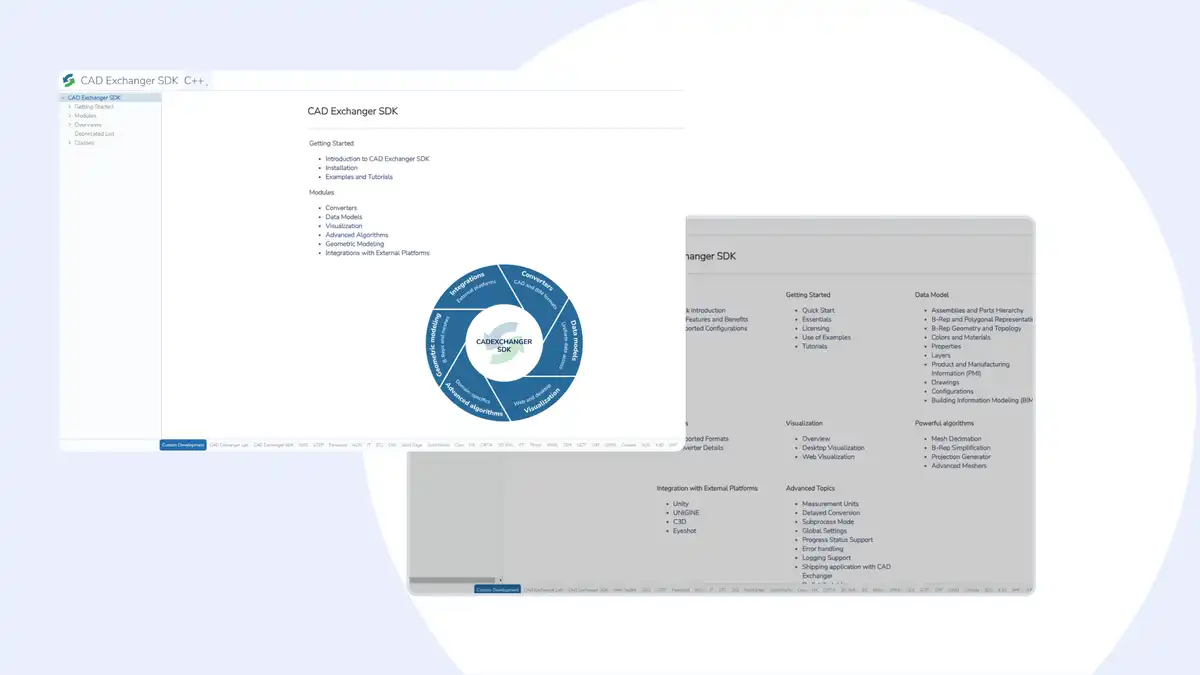Open Subprocess Mode link
This screenshot has width=1200, height=675.
coord(828,522)
